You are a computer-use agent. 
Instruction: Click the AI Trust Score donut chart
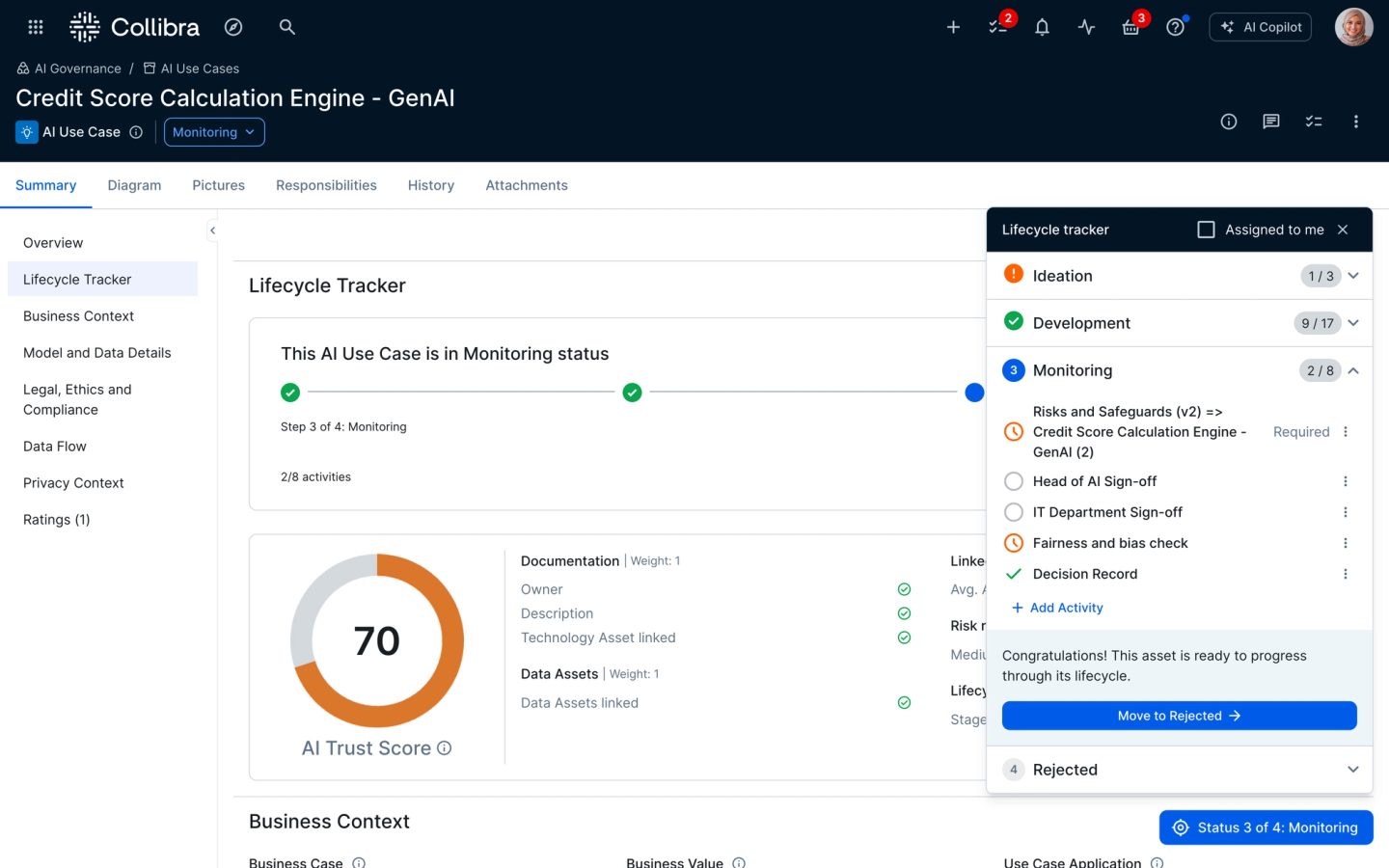click(x=377, y=640)
